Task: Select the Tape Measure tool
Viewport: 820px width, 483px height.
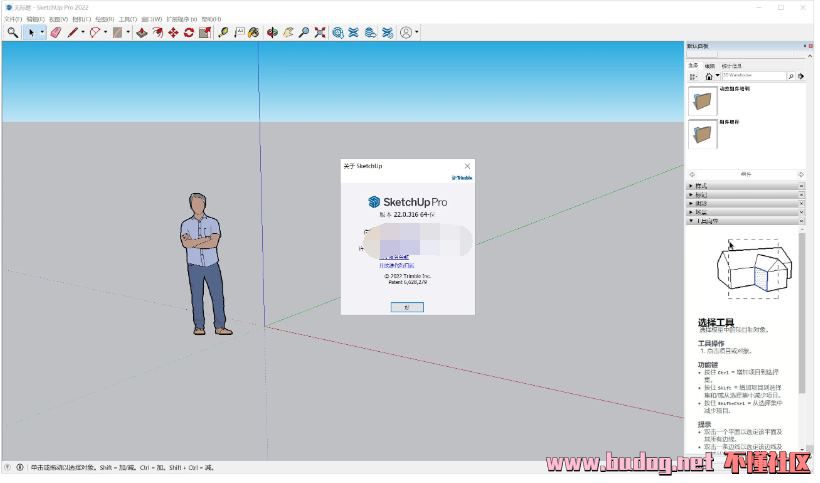Action: pyautogui.click(x=223, y=32)
